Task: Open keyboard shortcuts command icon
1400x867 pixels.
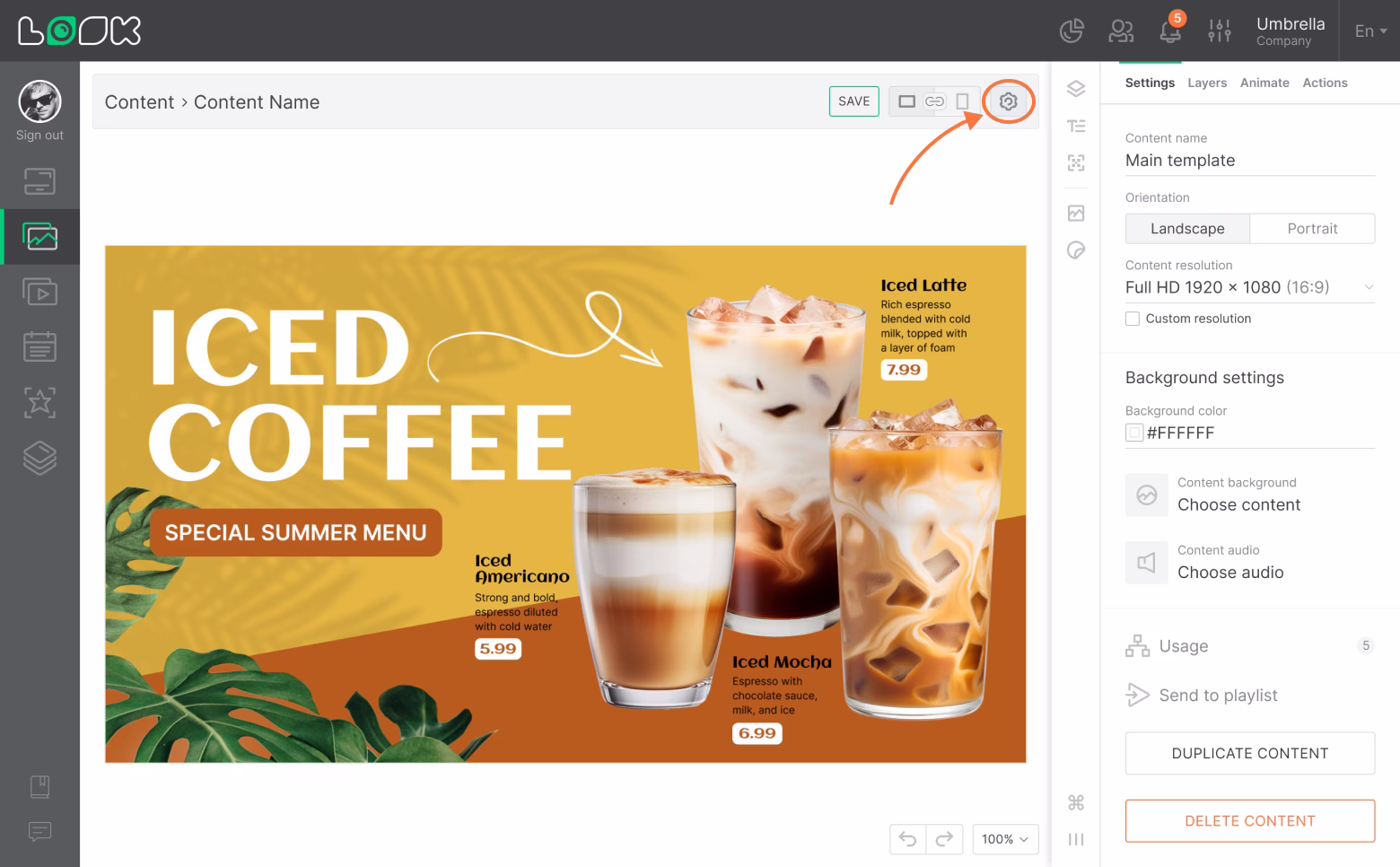Action: pyautogui.click(x=1076, y=802)
